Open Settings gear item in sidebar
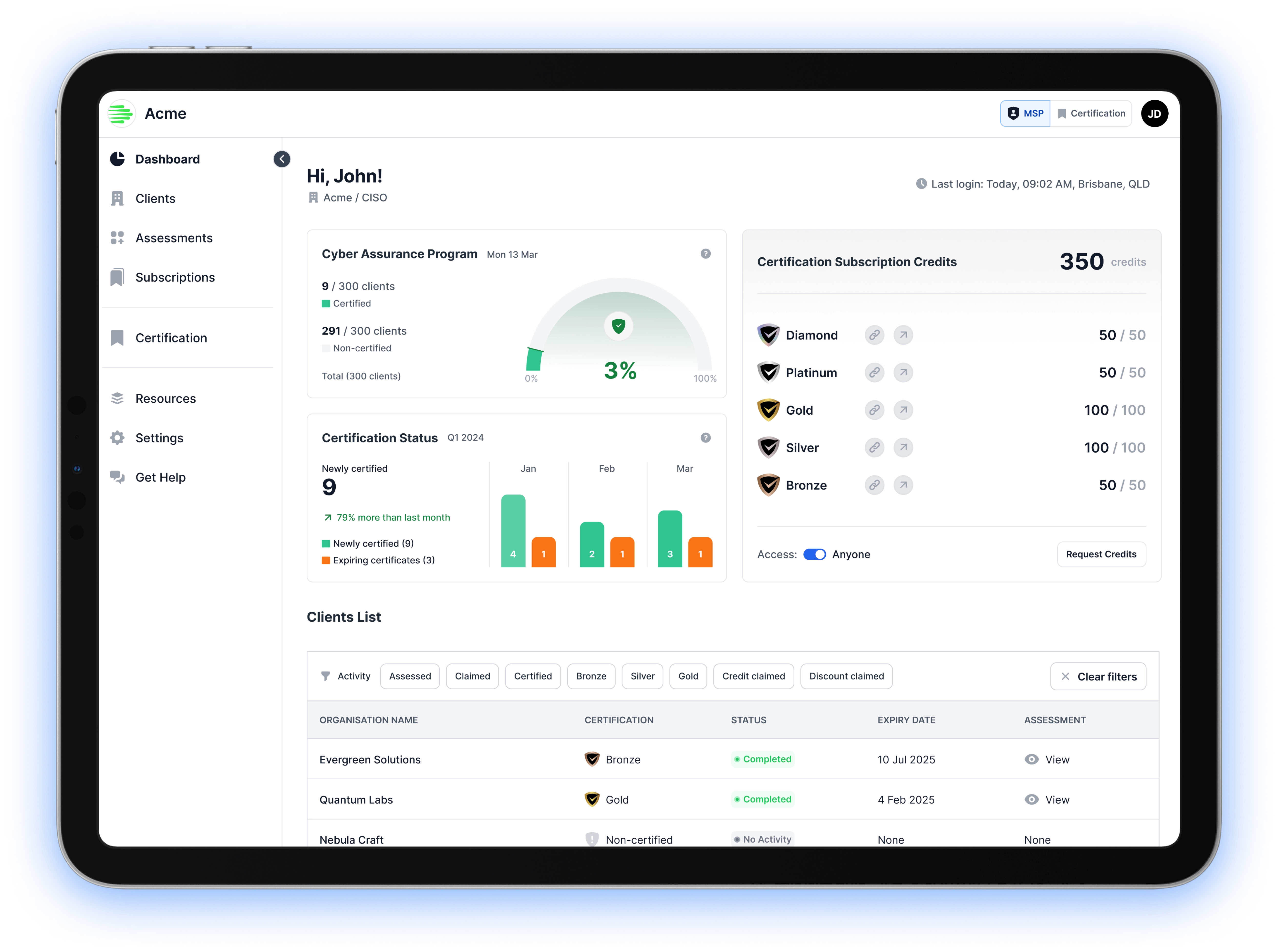Viewport: 1276px width, 952px height. click(x=147, y=438)
